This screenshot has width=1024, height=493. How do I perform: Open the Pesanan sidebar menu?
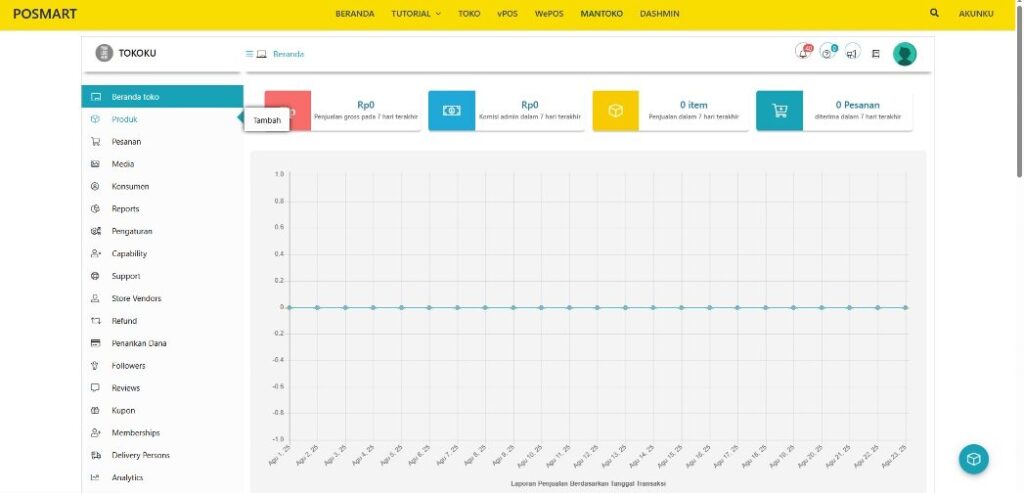tap(126, 142)
